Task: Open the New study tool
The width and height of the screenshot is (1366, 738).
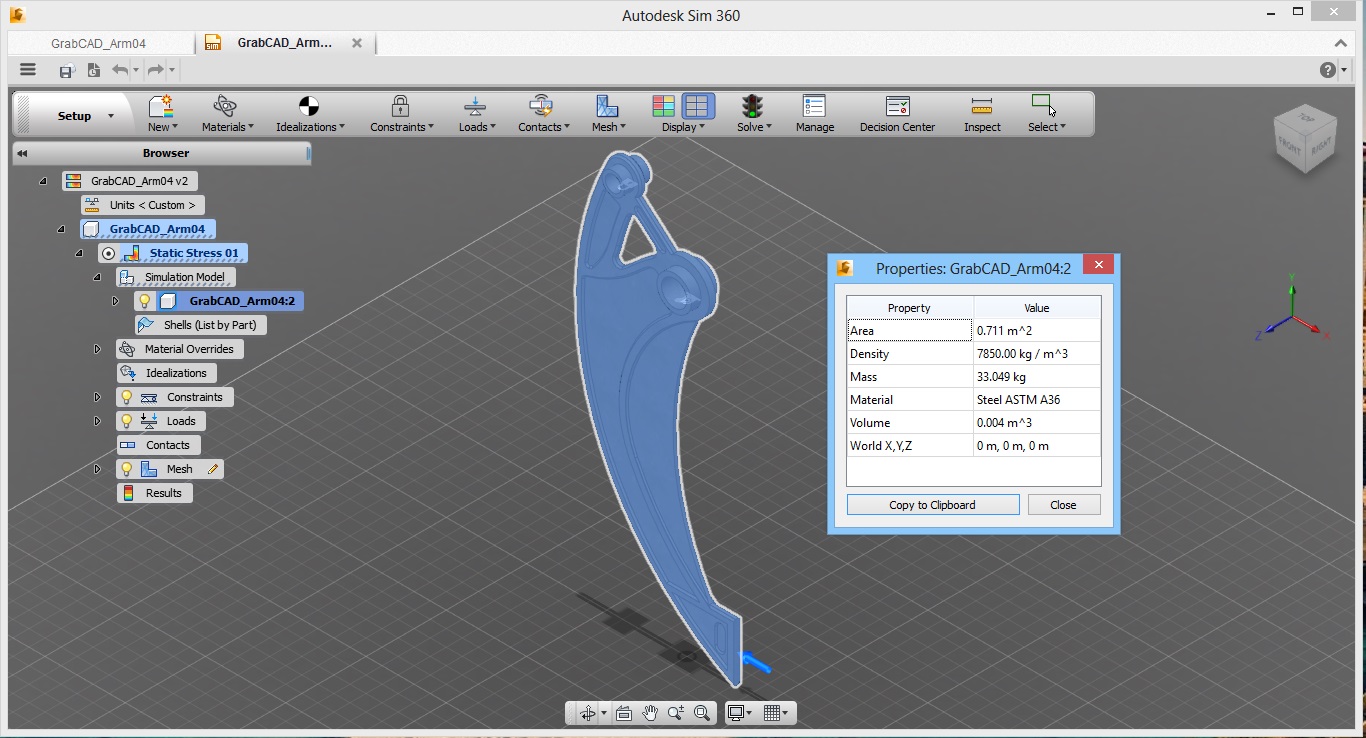Action: click(161, 114)
